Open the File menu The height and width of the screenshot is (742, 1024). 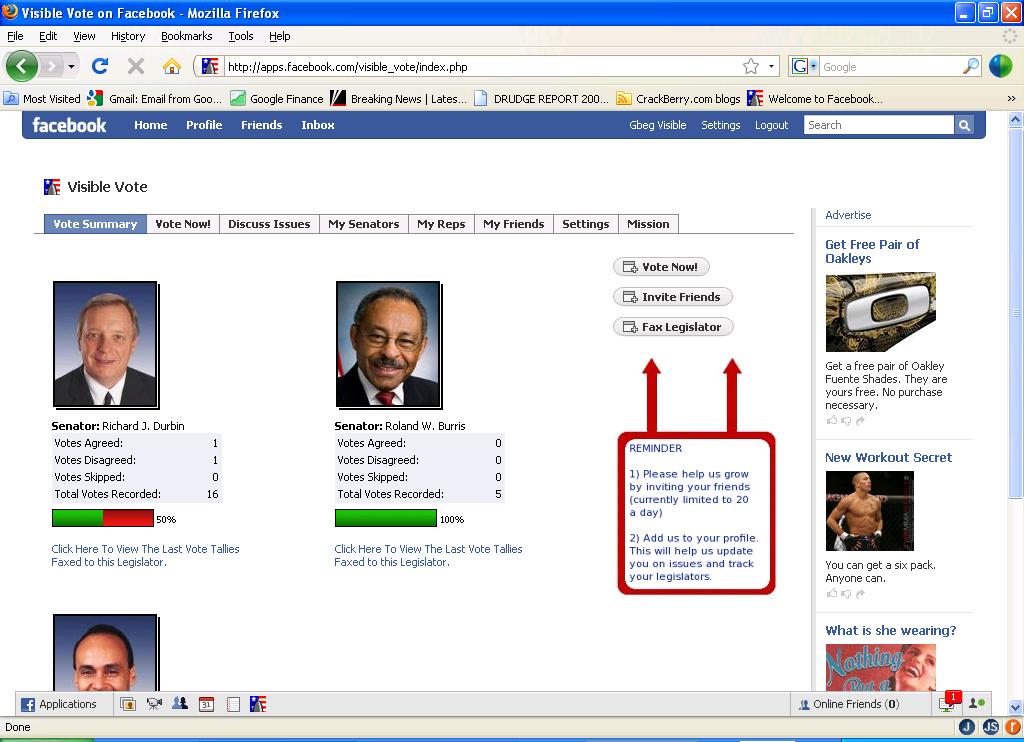15,36
